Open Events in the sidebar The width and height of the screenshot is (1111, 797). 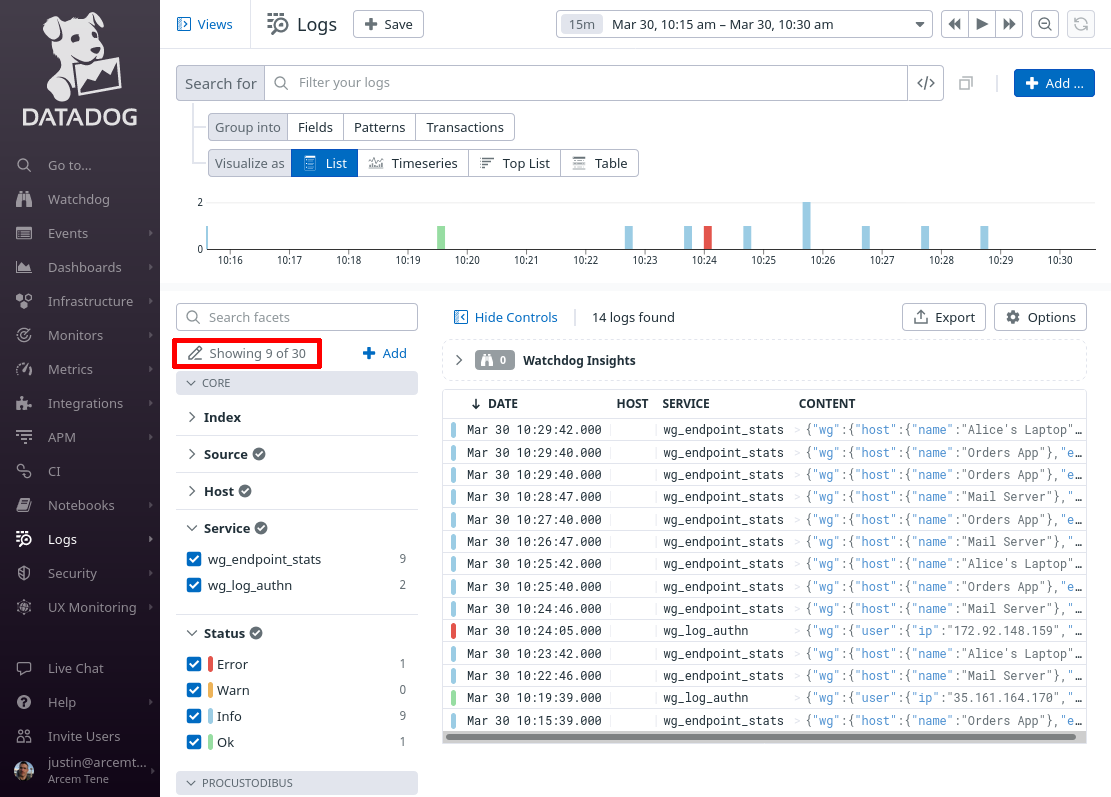(x=67, y=233)
